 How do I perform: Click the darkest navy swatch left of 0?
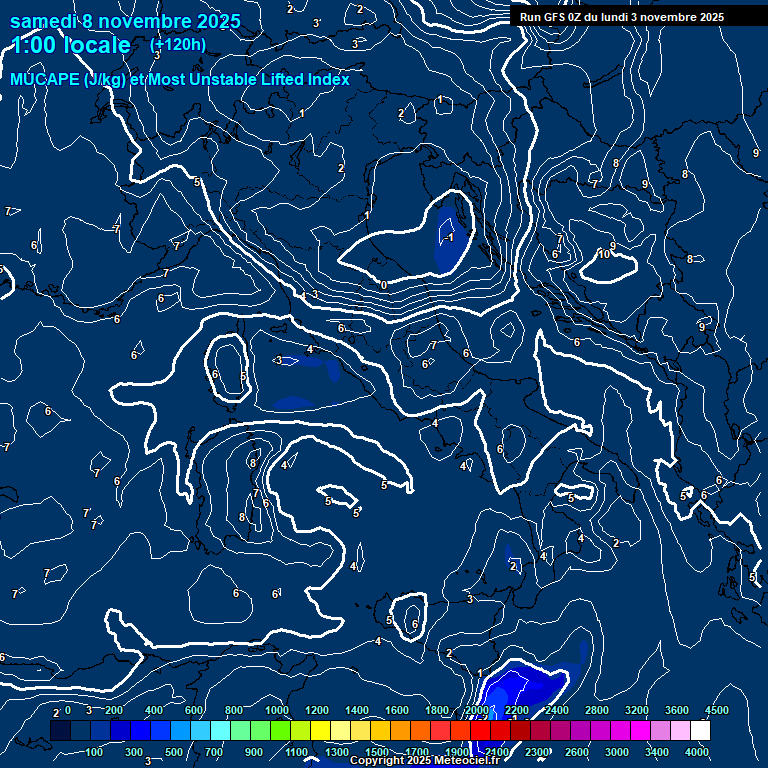60,730
